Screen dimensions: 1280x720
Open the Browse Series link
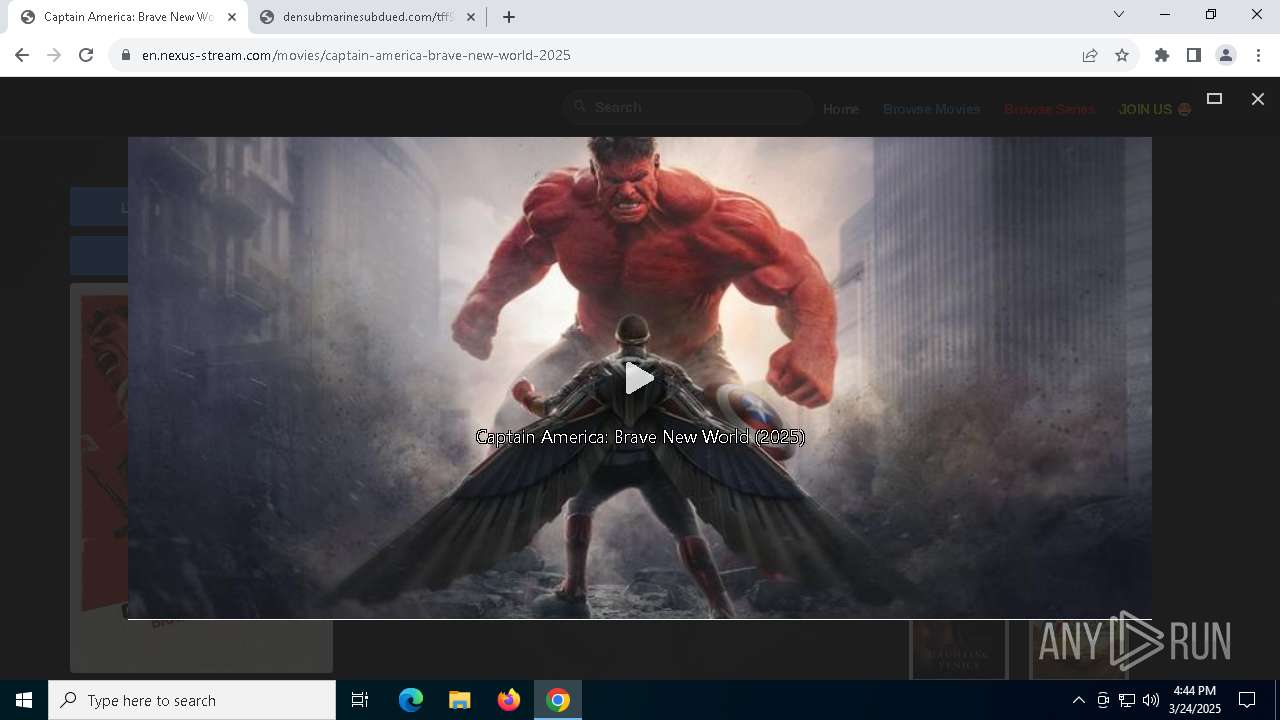[1049, 109]
